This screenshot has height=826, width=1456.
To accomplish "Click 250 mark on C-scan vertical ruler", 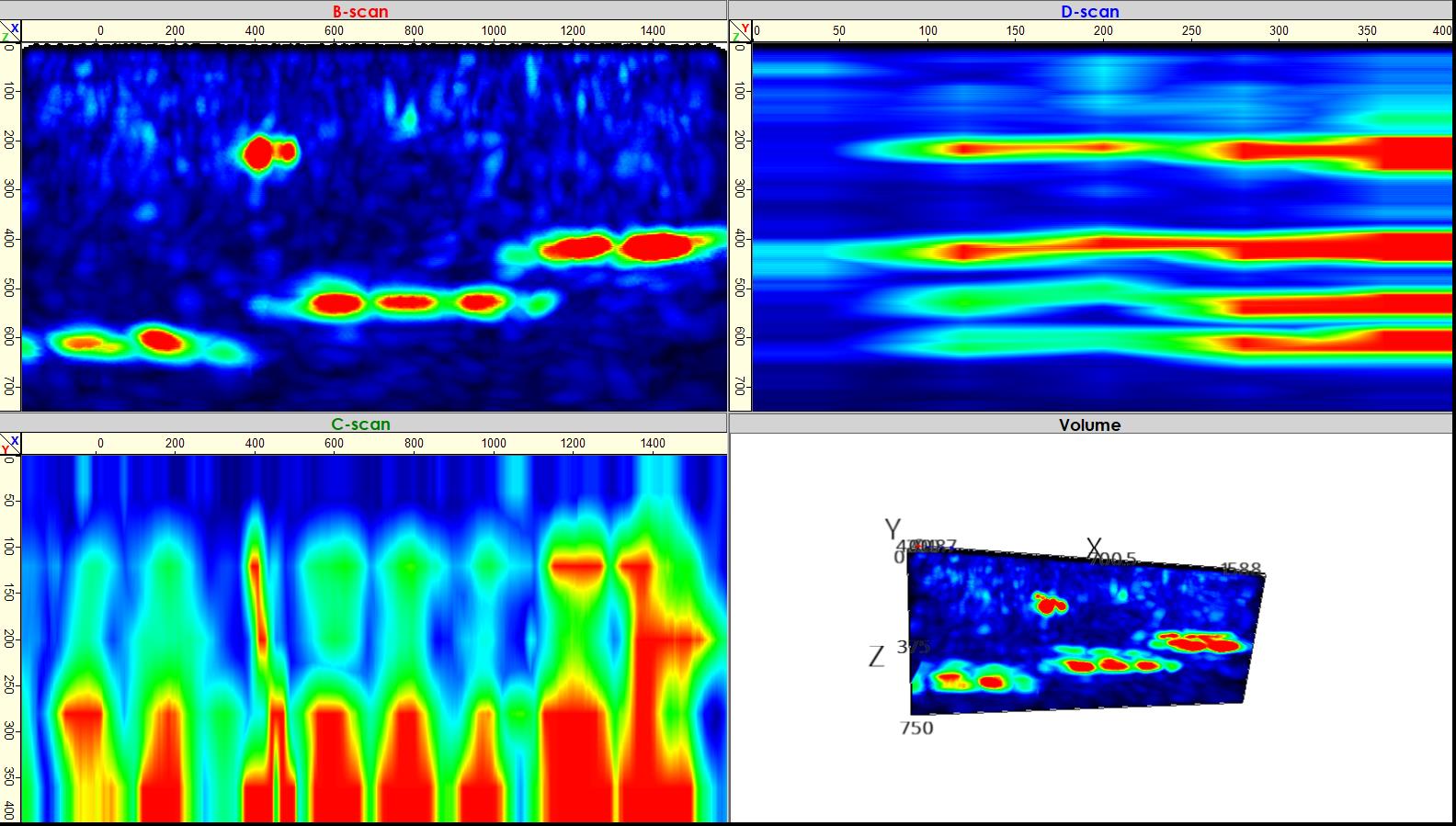I will tap(9, 685).
